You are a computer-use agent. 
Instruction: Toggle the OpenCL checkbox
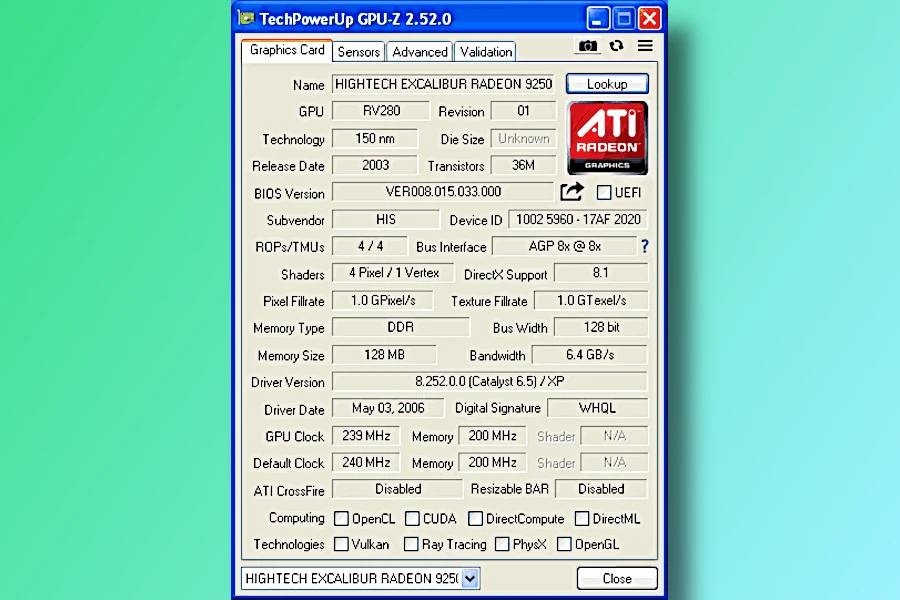(341, 518)
